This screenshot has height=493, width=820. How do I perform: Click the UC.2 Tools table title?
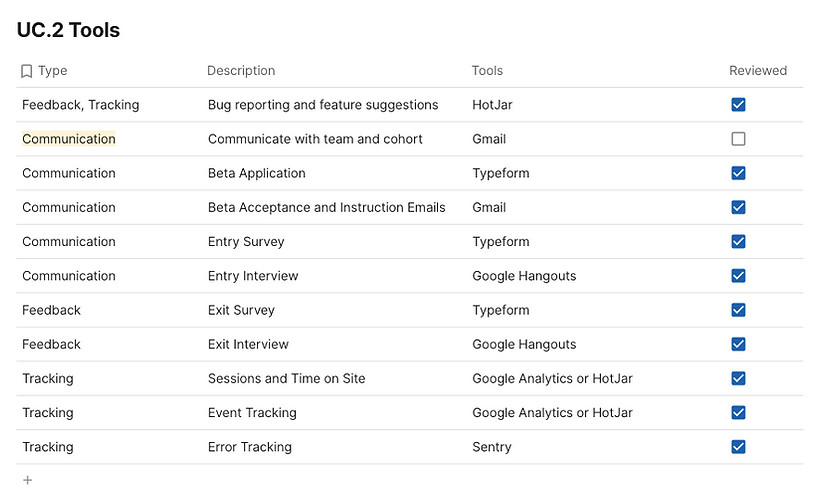[68, 31]
